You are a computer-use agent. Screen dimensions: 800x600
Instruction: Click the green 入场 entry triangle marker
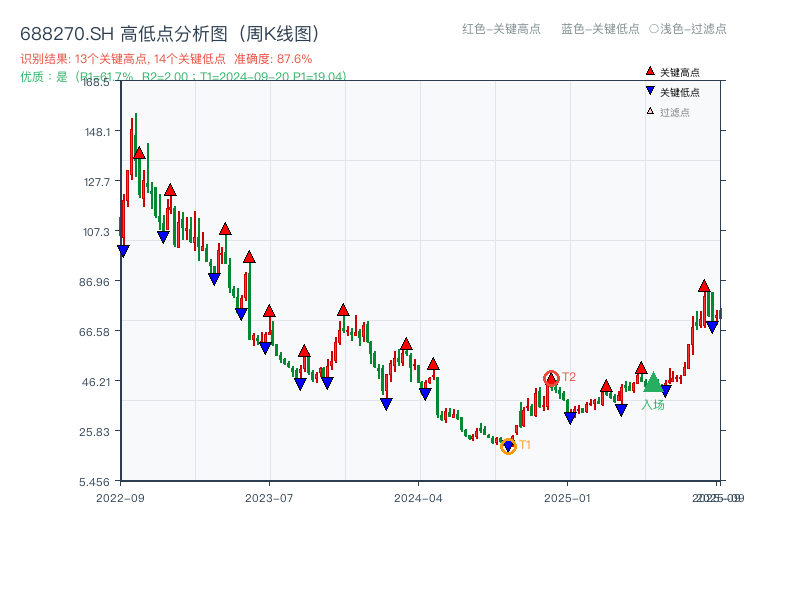[654, 384]
